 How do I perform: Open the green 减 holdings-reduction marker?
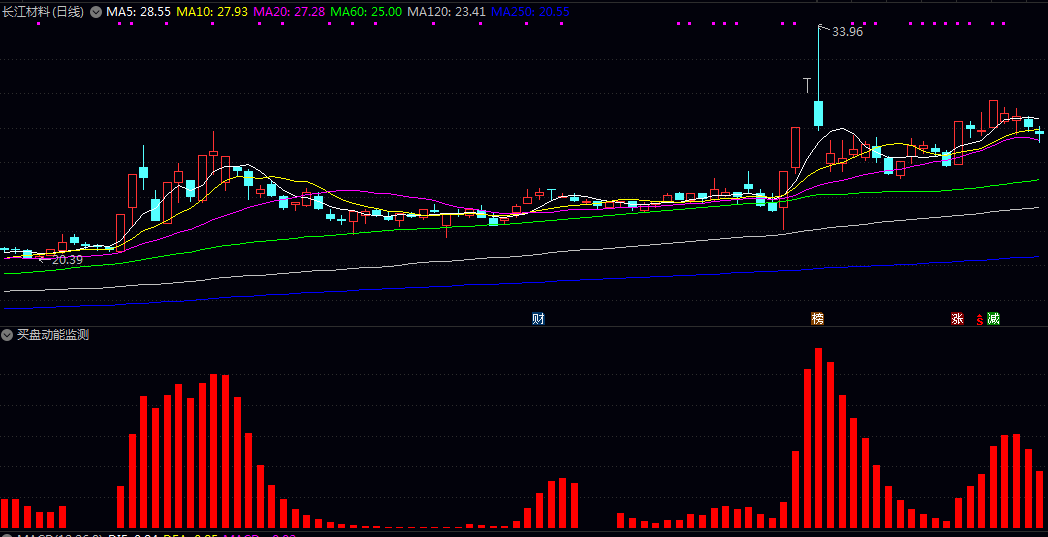pyautogui.click(x=993, y=319)
